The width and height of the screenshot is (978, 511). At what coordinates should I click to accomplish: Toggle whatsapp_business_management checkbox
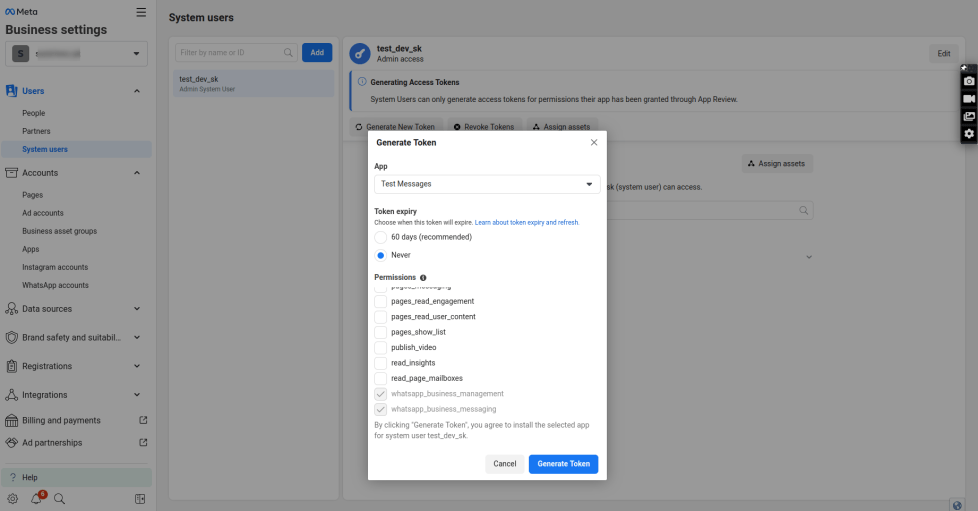[380, 394]
